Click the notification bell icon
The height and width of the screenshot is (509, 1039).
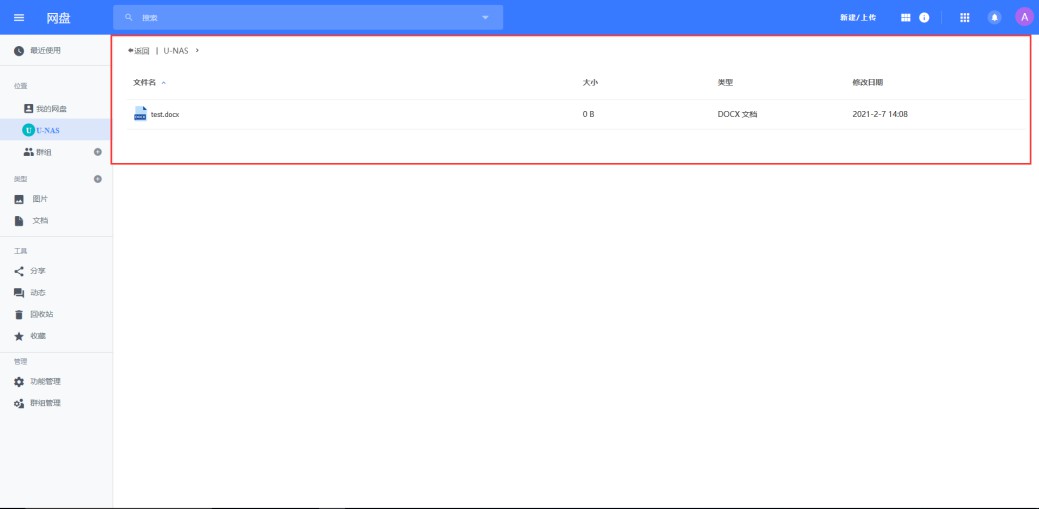pyautogui.click(x=994, y=17)
